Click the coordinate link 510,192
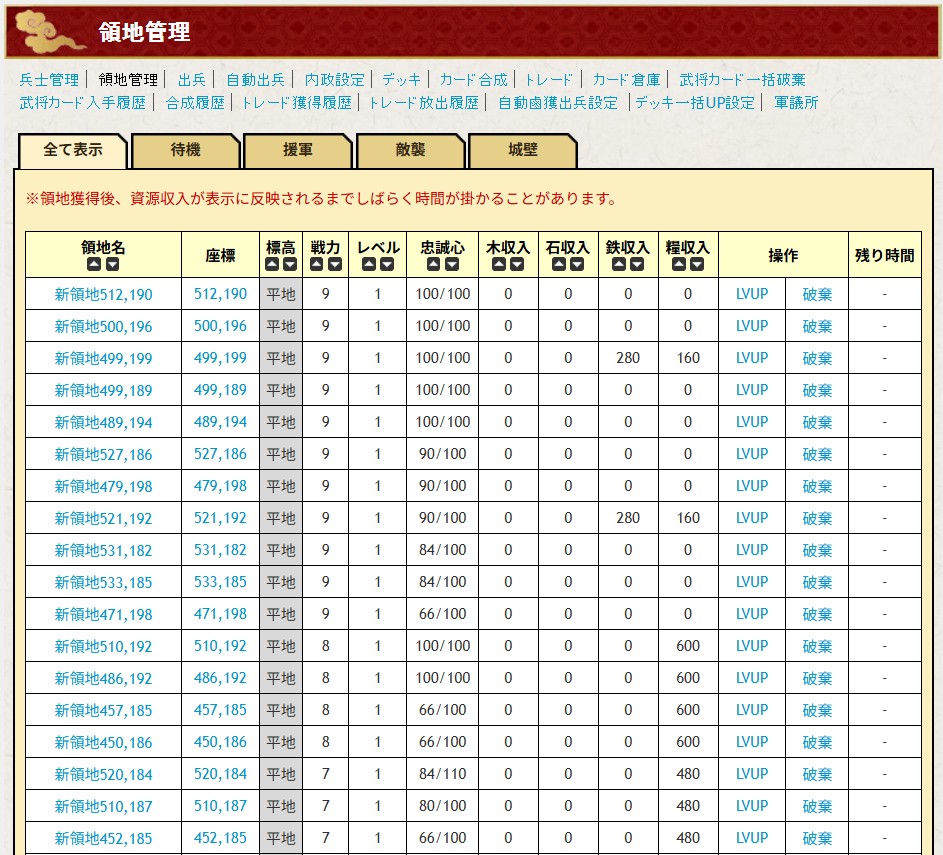Viewport: 943px width, 855px height. (x=220, y=646)
